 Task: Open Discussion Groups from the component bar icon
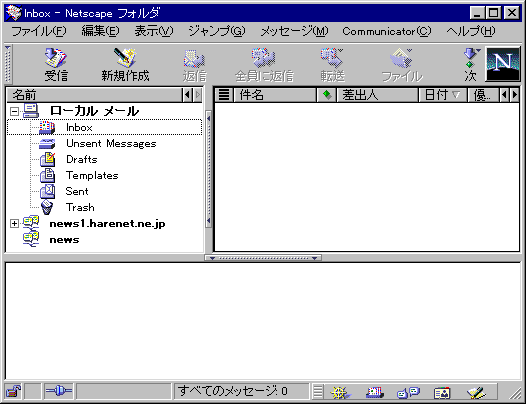408,392
